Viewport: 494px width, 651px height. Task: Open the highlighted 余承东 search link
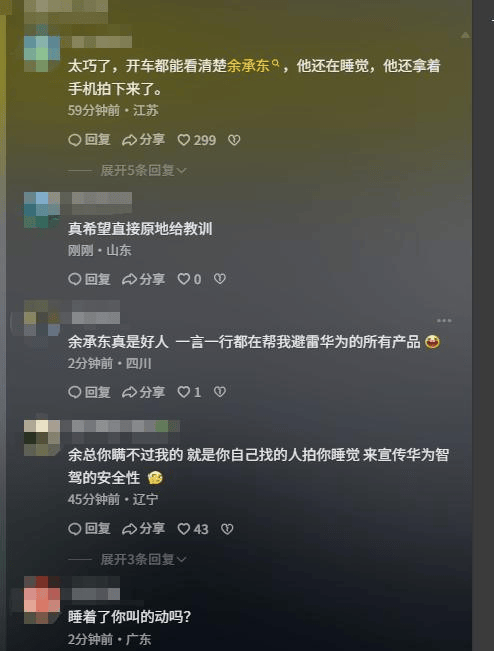pyautogui.click(x=253, y=66)
